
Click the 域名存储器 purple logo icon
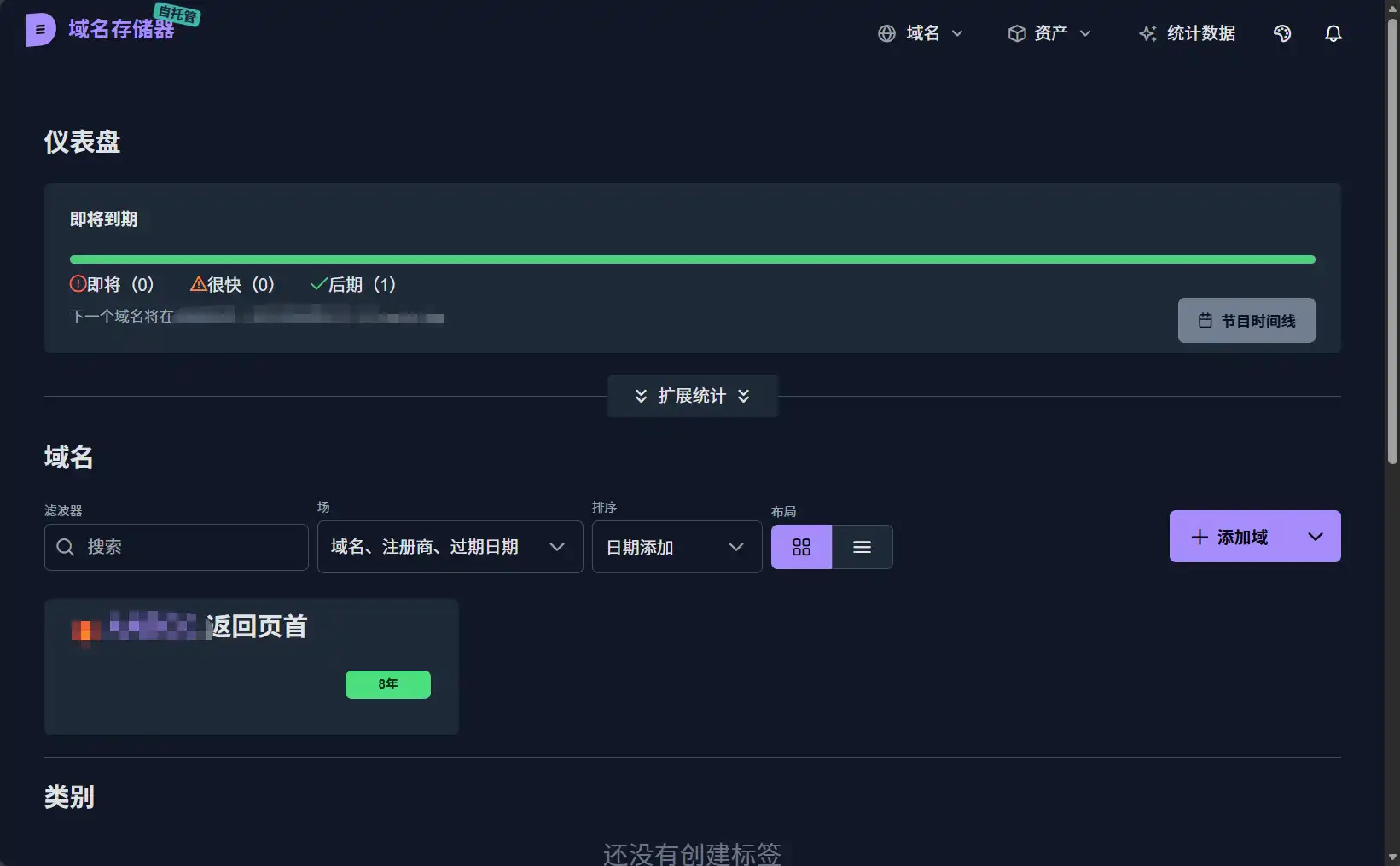pyautogui.click(x=40, y=30)
